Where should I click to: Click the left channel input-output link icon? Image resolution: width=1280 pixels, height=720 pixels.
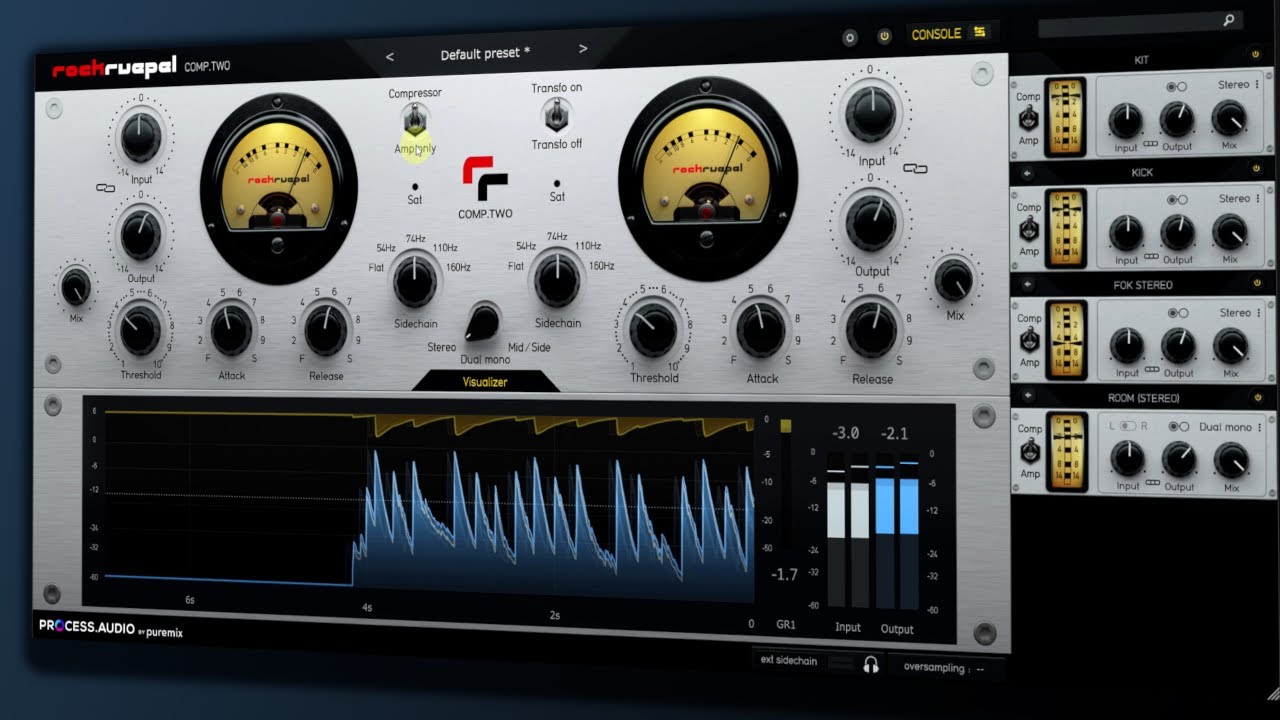point(105,188)
